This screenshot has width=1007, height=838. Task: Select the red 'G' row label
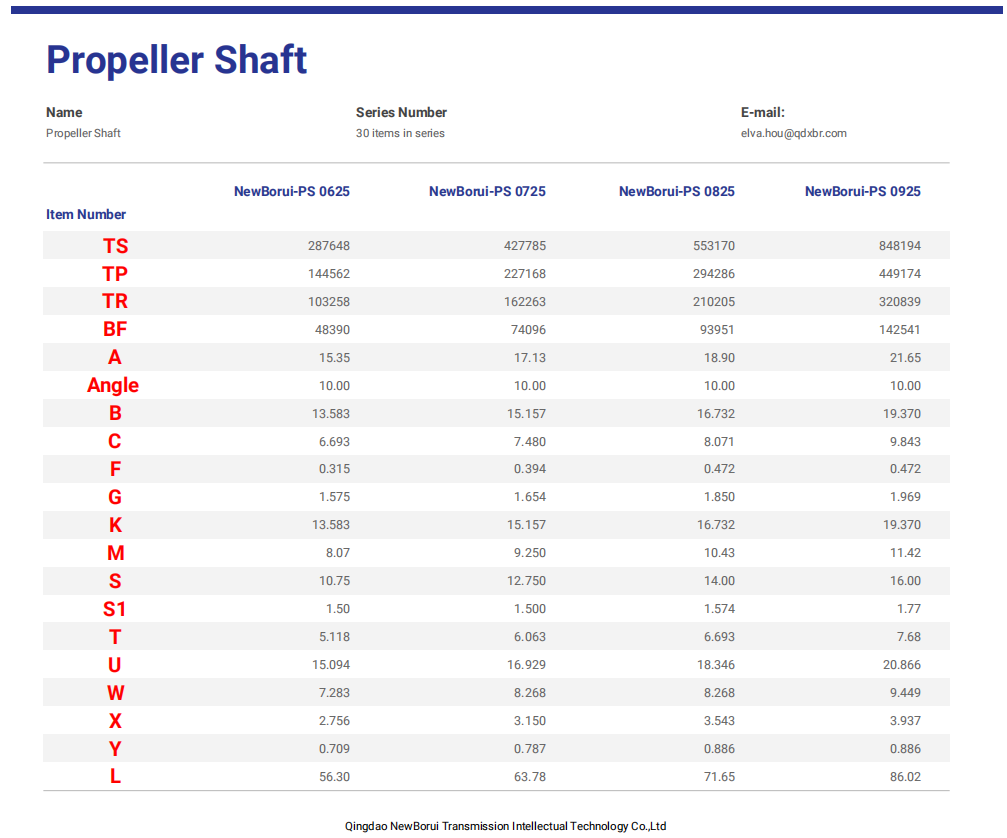[115, 497]
